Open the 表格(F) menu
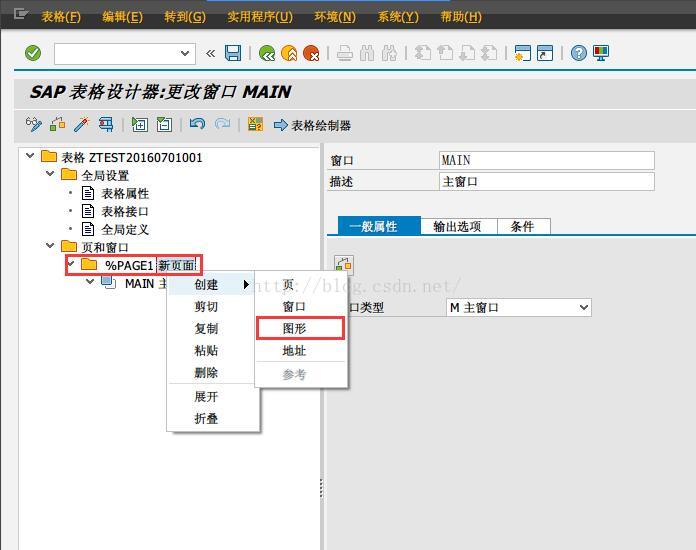Viewport: 696px width, 550px height. pyautogui.click(x=61, y=17)
